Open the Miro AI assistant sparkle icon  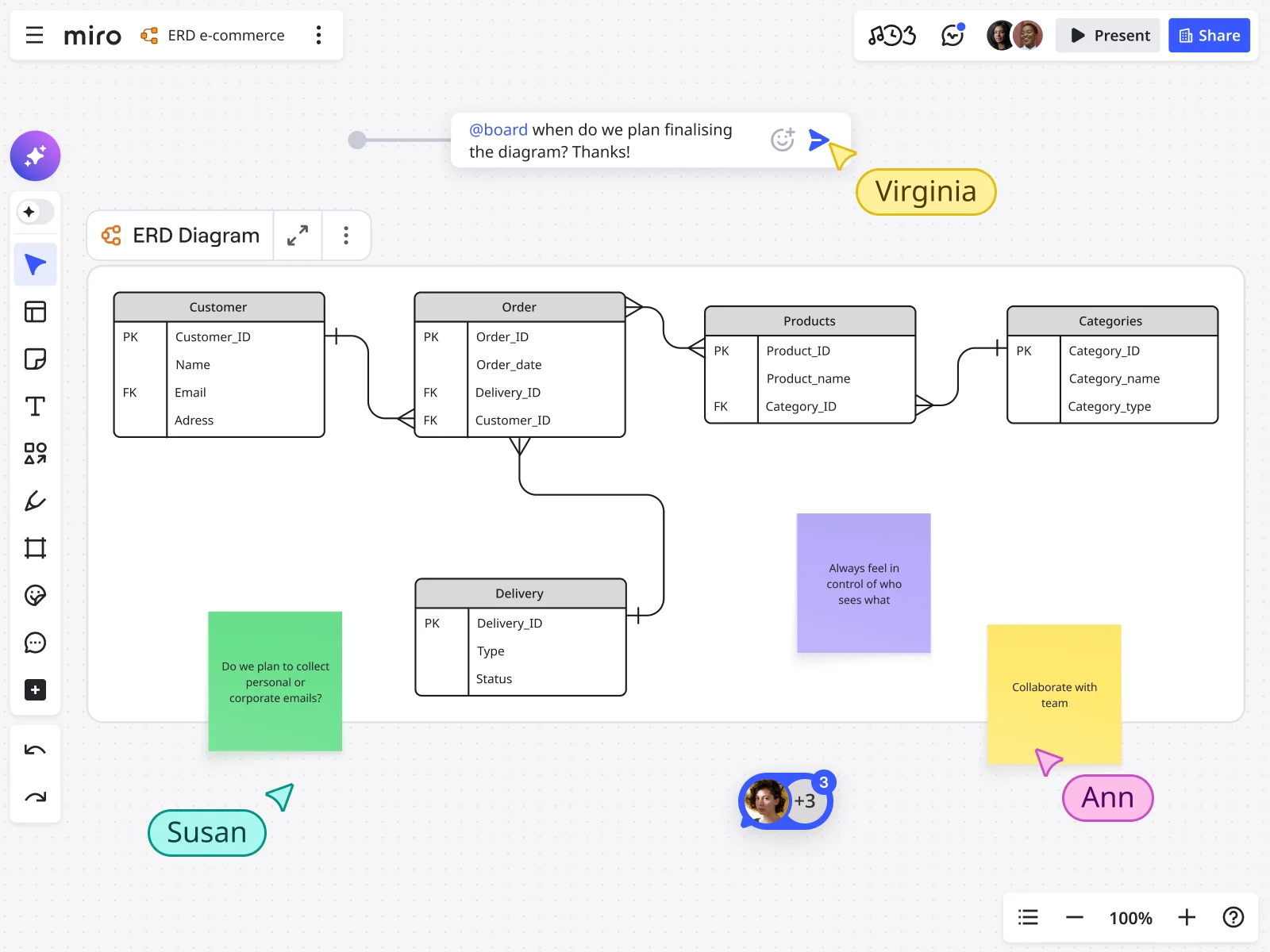pos(35,156)
